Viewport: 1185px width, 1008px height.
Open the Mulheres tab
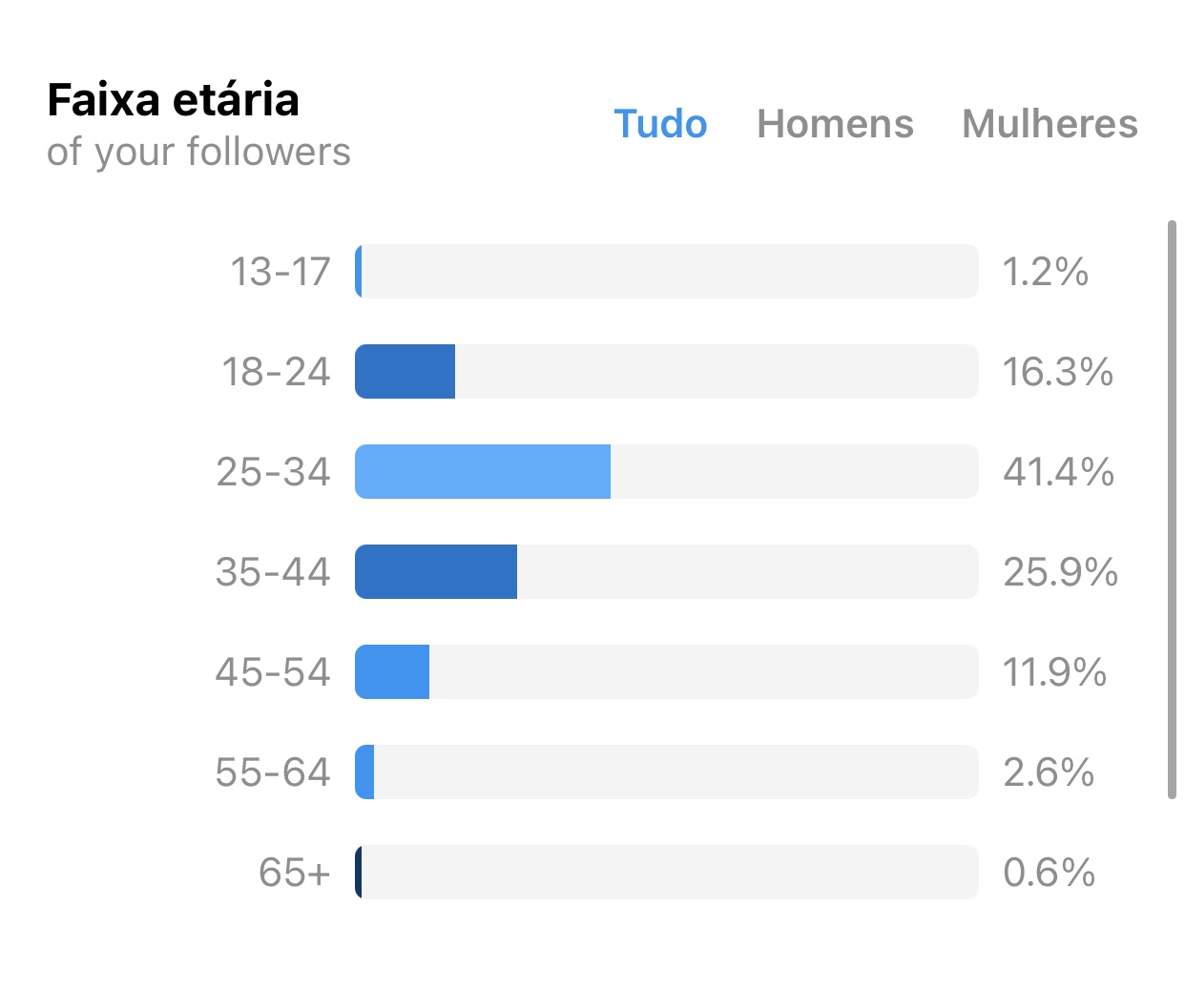1050,124
